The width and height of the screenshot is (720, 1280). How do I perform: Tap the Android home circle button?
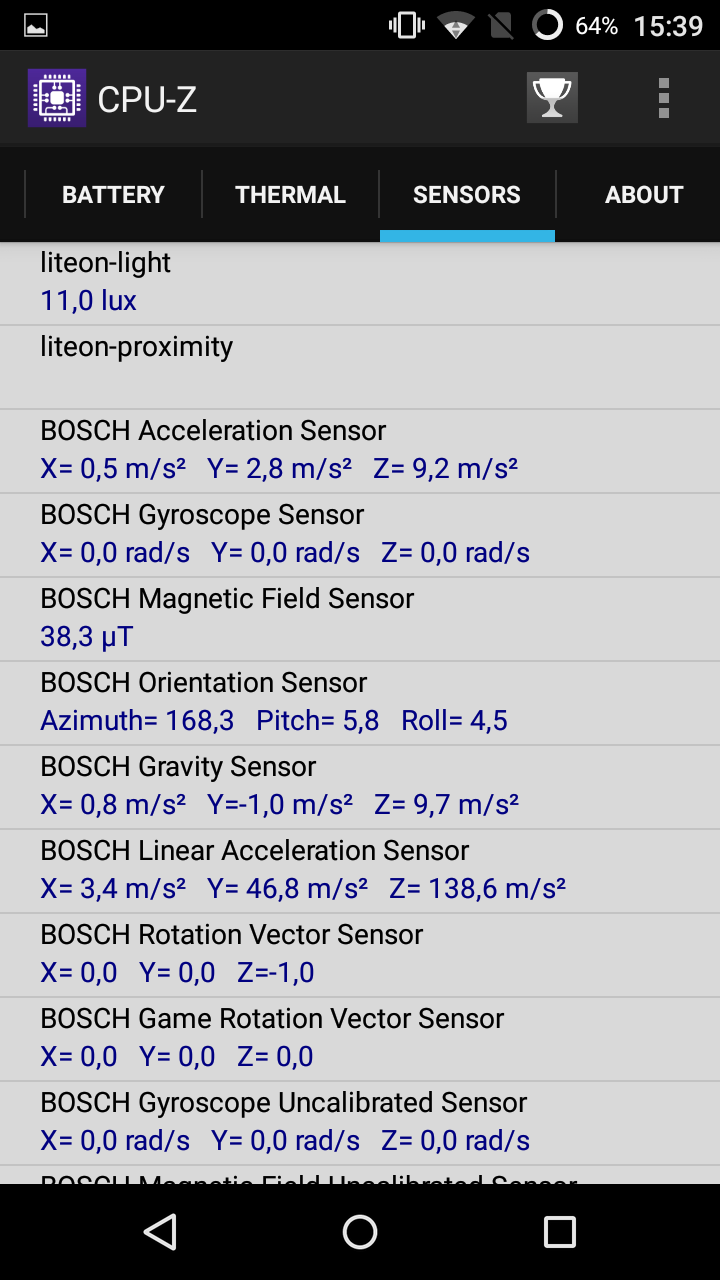pos(360,1232)
